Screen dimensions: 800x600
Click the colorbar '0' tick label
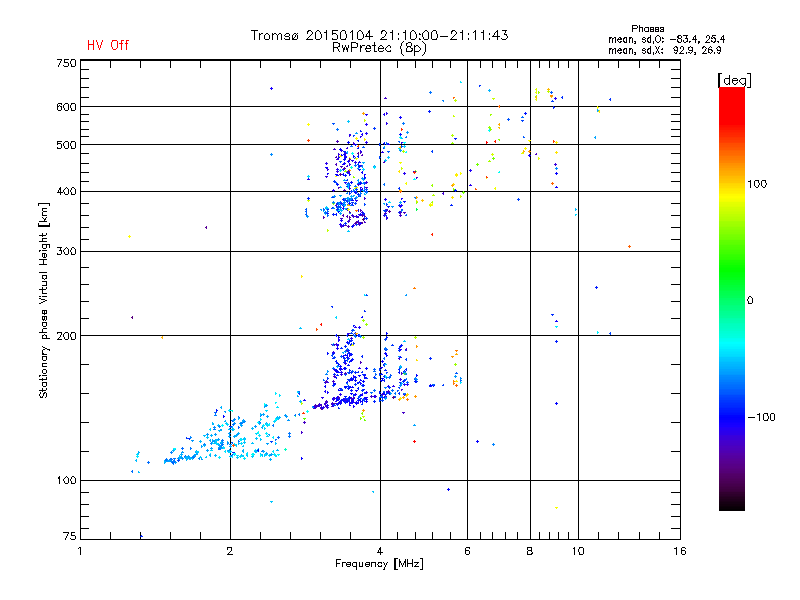tap(750, 301)
